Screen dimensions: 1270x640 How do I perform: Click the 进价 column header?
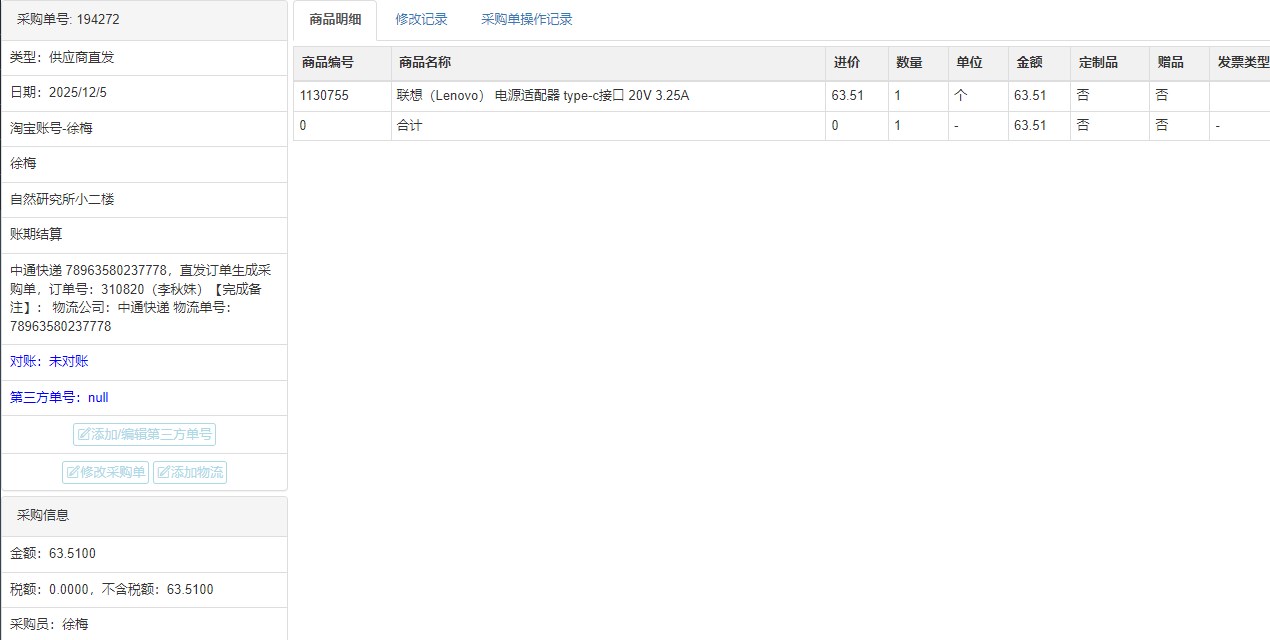coord(846,62)
